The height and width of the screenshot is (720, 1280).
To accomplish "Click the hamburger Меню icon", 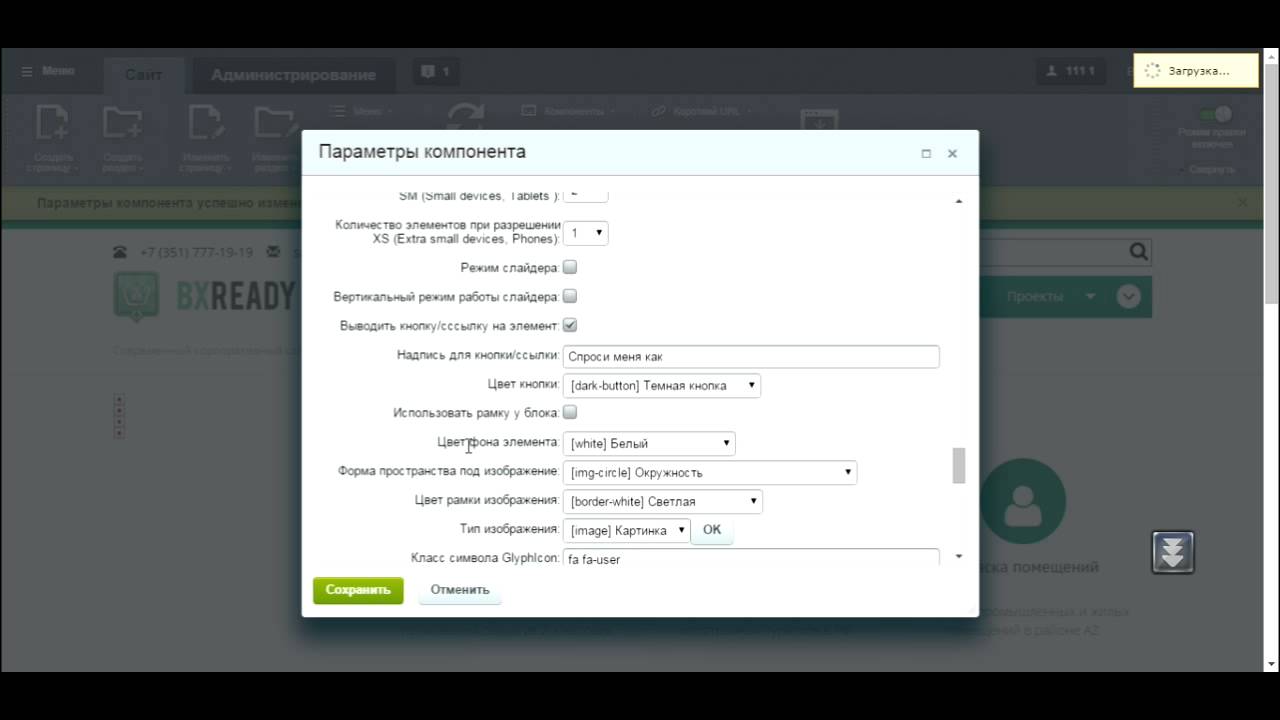I will 27,72.
